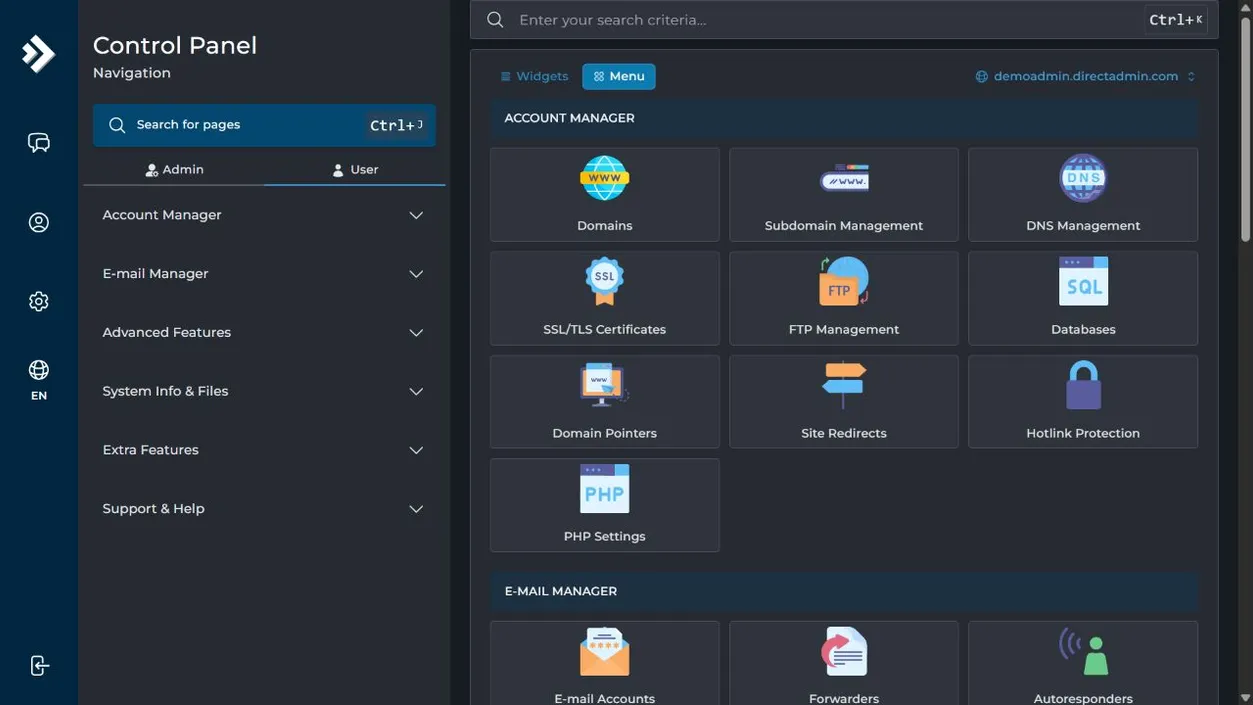
Task: Click the E-MAIL MANAGER section header
Action: coord(844,591)
